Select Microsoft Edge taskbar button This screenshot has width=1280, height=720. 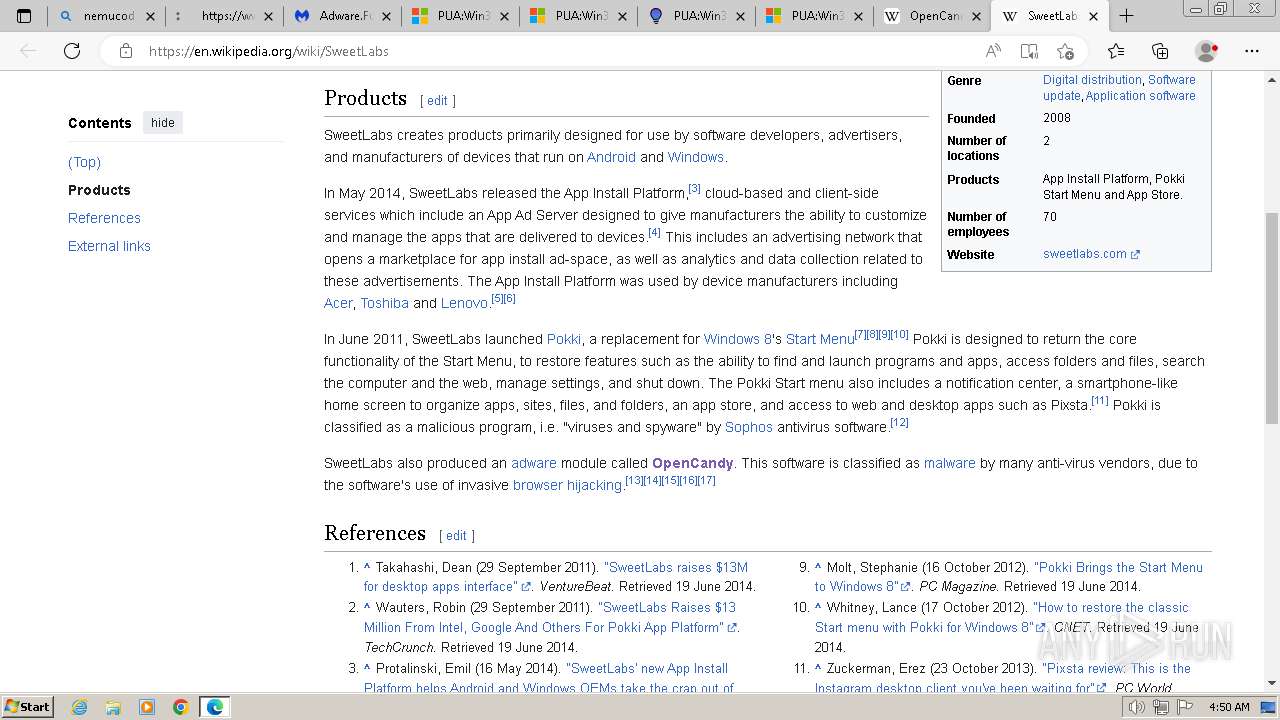coord(215,707)
